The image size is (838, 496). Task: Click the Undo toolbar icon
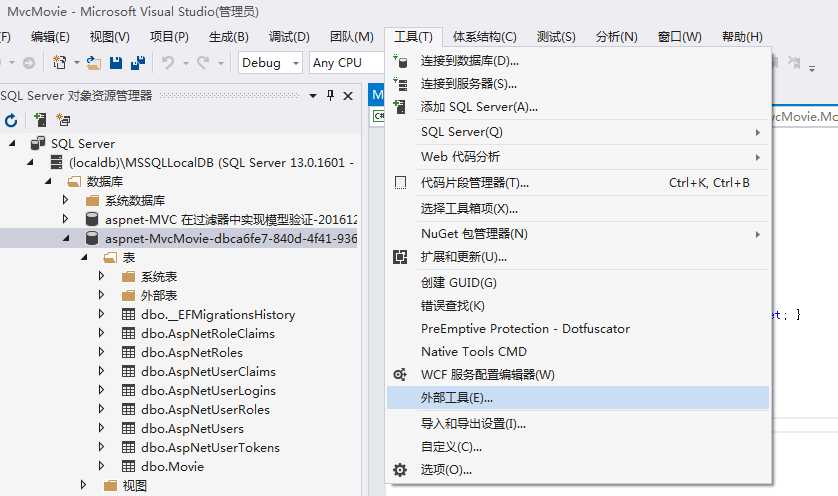tap(168, 63)
